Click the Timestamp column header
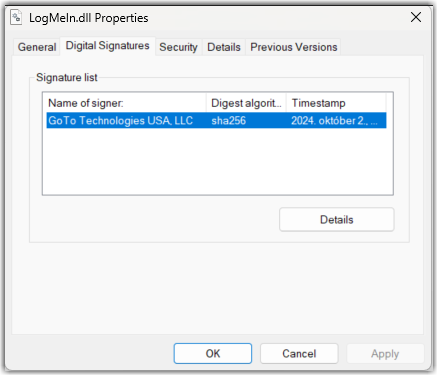 point(336,103)
